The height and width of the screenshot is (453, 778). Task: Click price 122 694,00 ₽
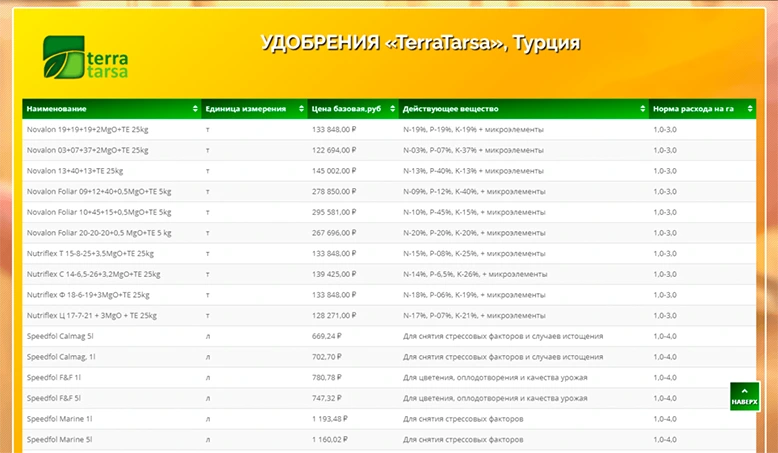tap(334, 150)
